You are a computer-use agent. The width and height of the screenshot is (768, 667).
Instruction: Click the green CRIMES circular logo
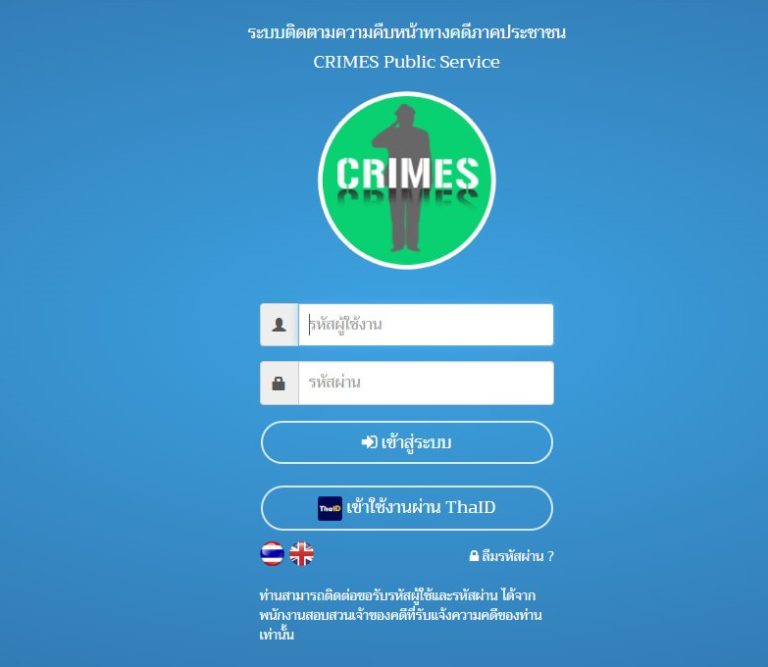pos(407,180)
